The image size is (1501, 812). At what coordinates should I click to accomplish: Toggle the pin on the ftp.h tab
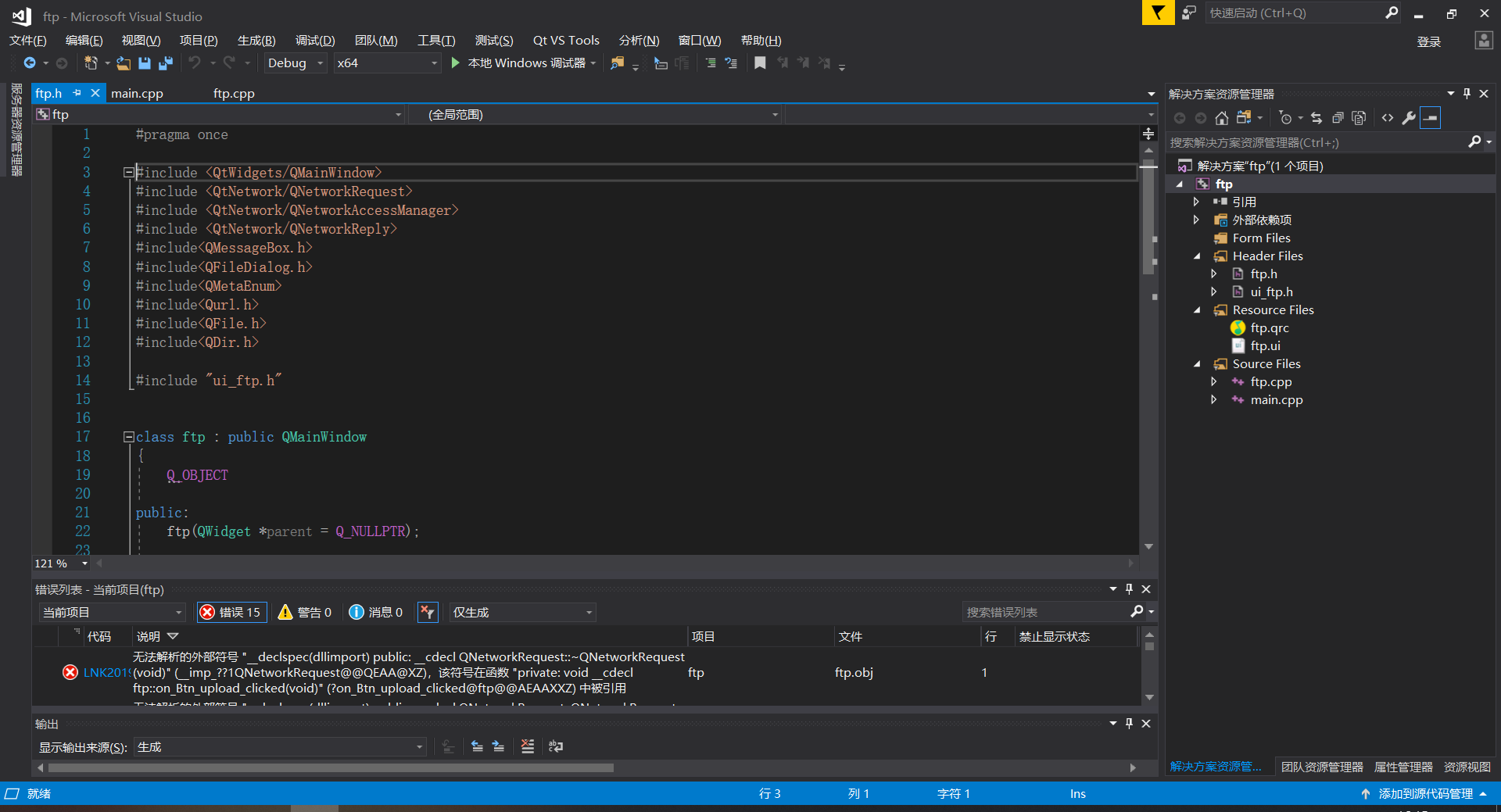[77, 93]
